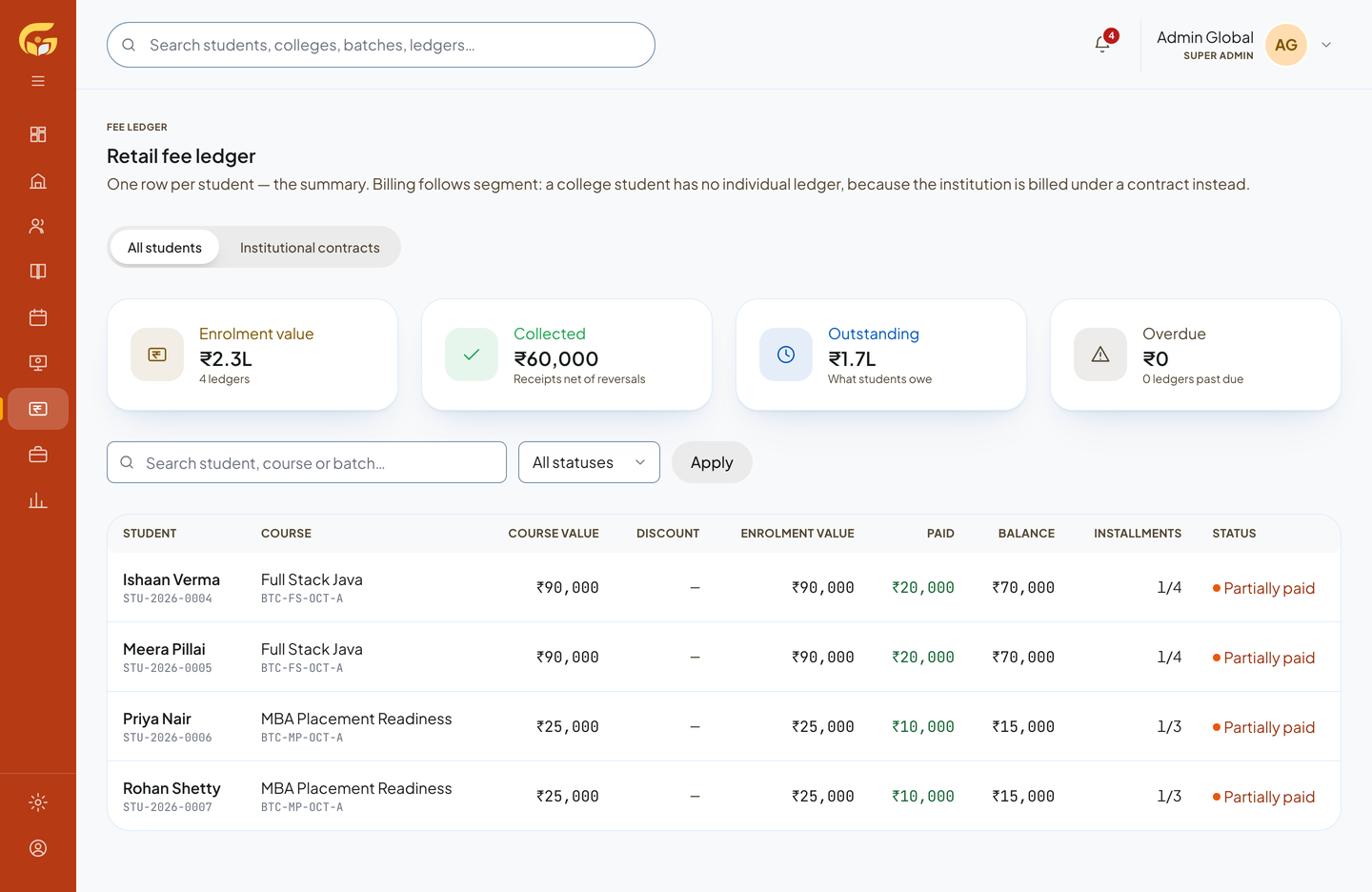Click student ID STU-2026-0004

click(x=168, y=598)
